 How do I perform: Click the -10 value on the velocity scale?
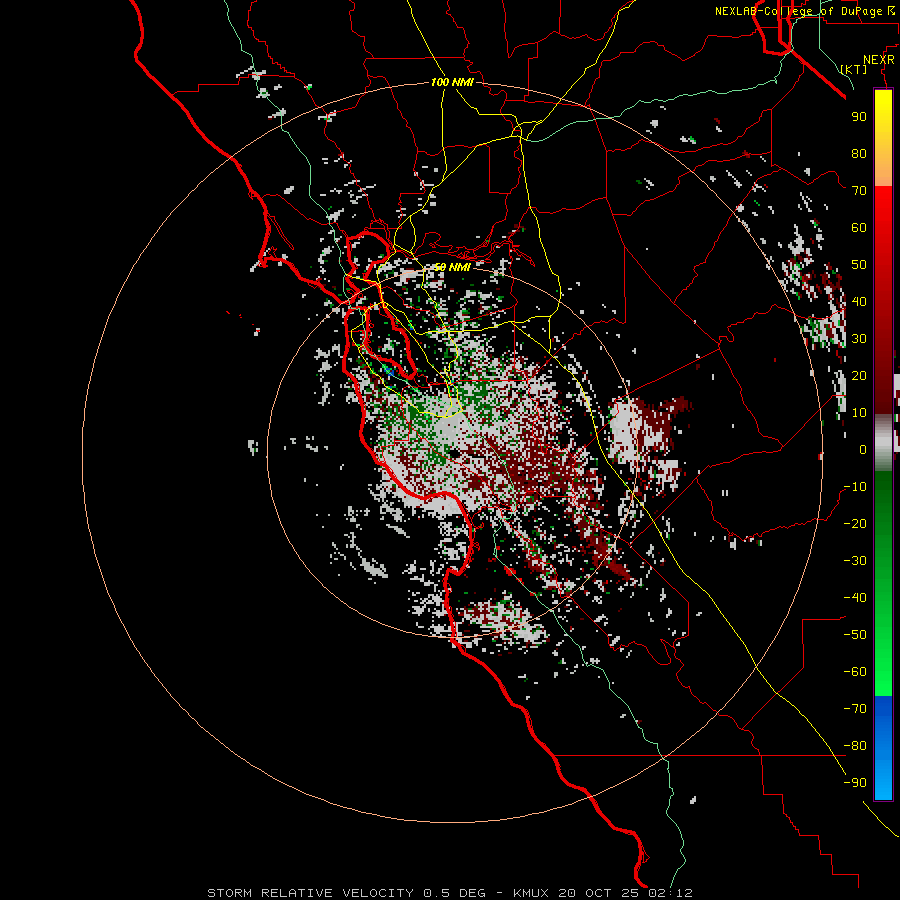pos(855,487)
